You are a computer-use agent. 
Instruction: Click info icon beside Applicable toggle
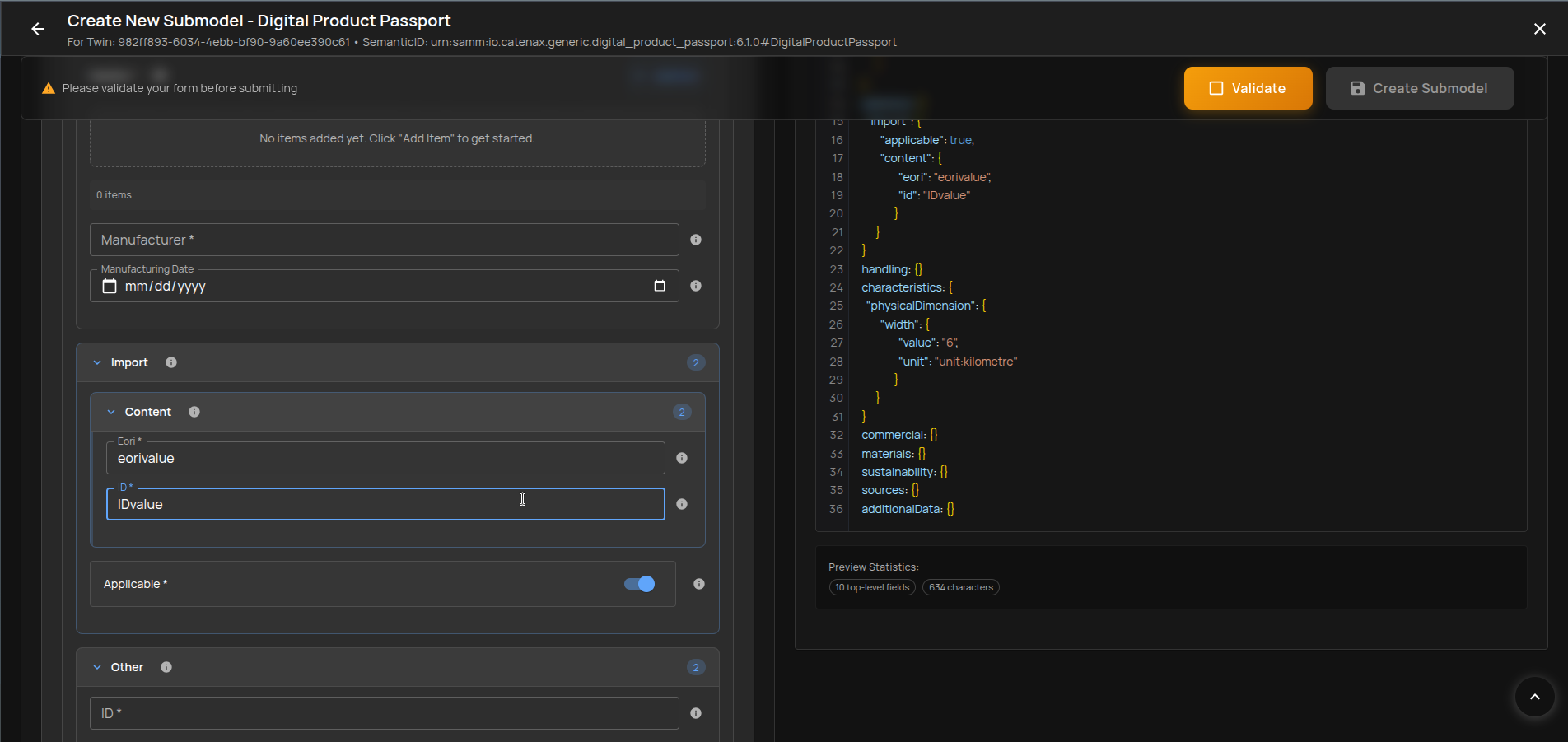pos(699,584)
